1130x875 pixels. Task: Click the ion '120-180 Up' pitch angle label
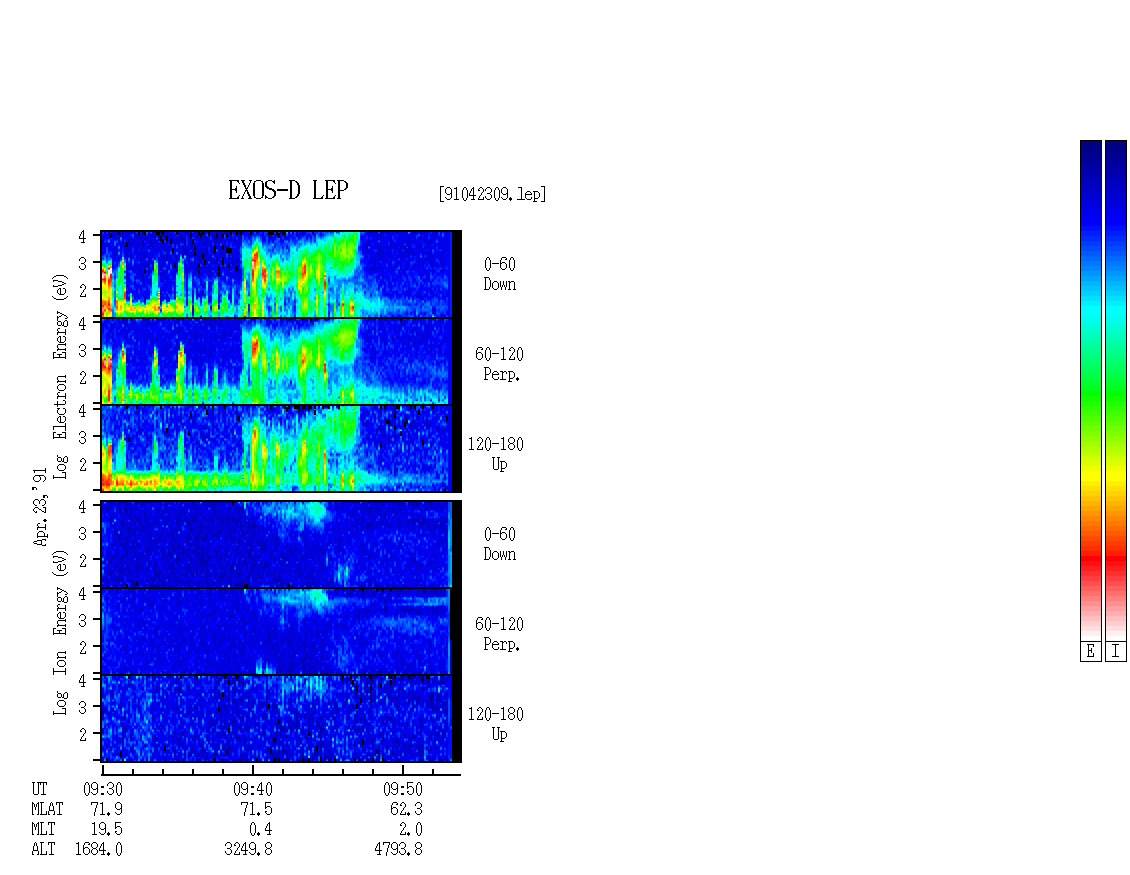pyautogui.click(x=496, y=724)
